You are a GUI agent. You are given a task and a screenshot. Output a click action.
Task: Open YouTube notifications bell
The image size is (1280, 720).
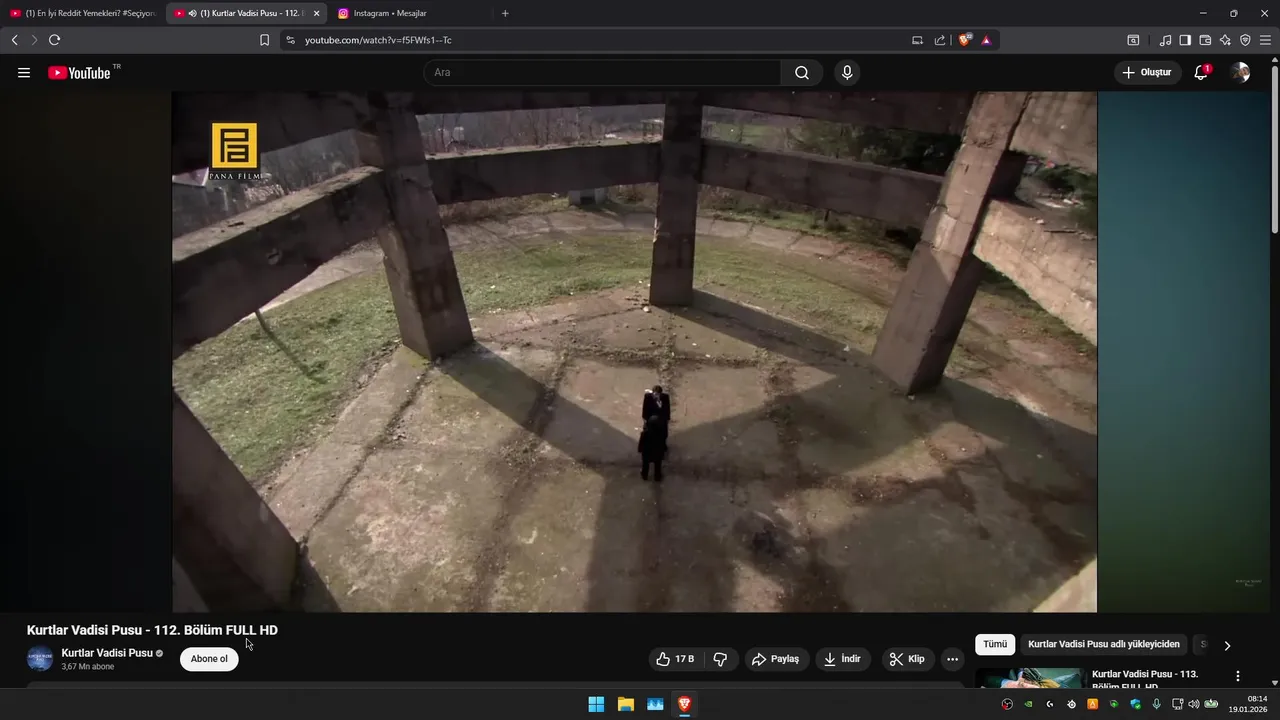(1201, 73)
